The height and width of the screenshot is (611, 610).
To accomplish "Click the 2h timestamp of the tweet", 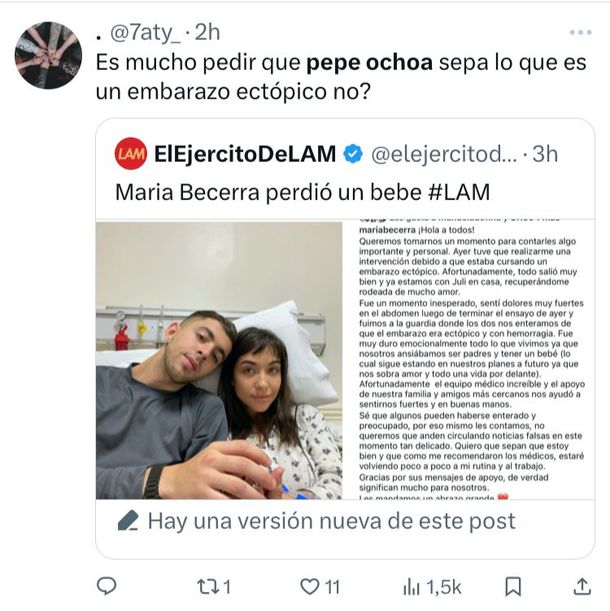I will (208, 32).
